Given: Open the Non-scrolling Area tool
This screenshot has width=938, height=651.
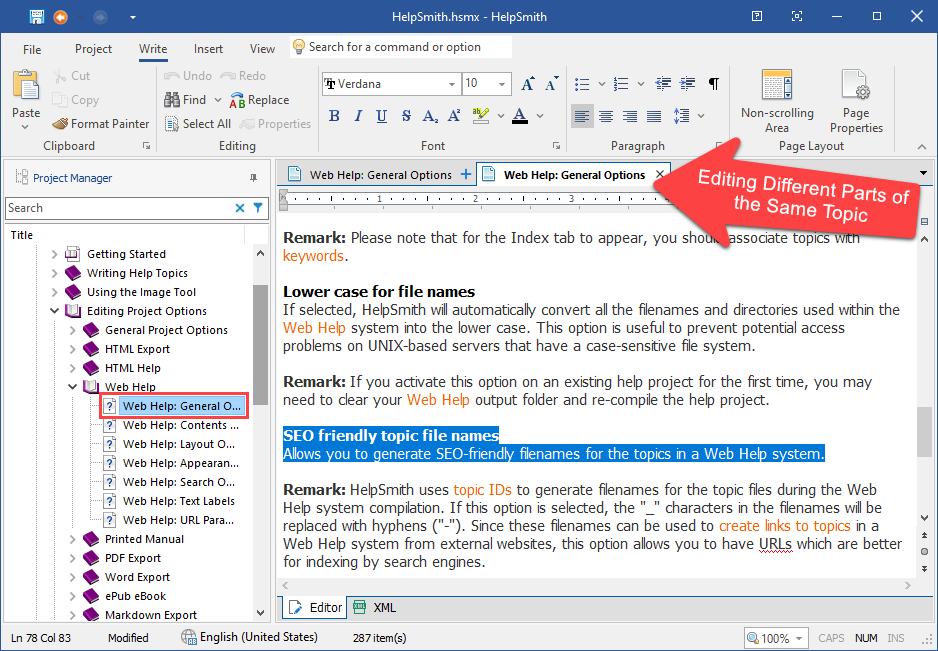Looking at the screenshot, I should click(777, 102).
